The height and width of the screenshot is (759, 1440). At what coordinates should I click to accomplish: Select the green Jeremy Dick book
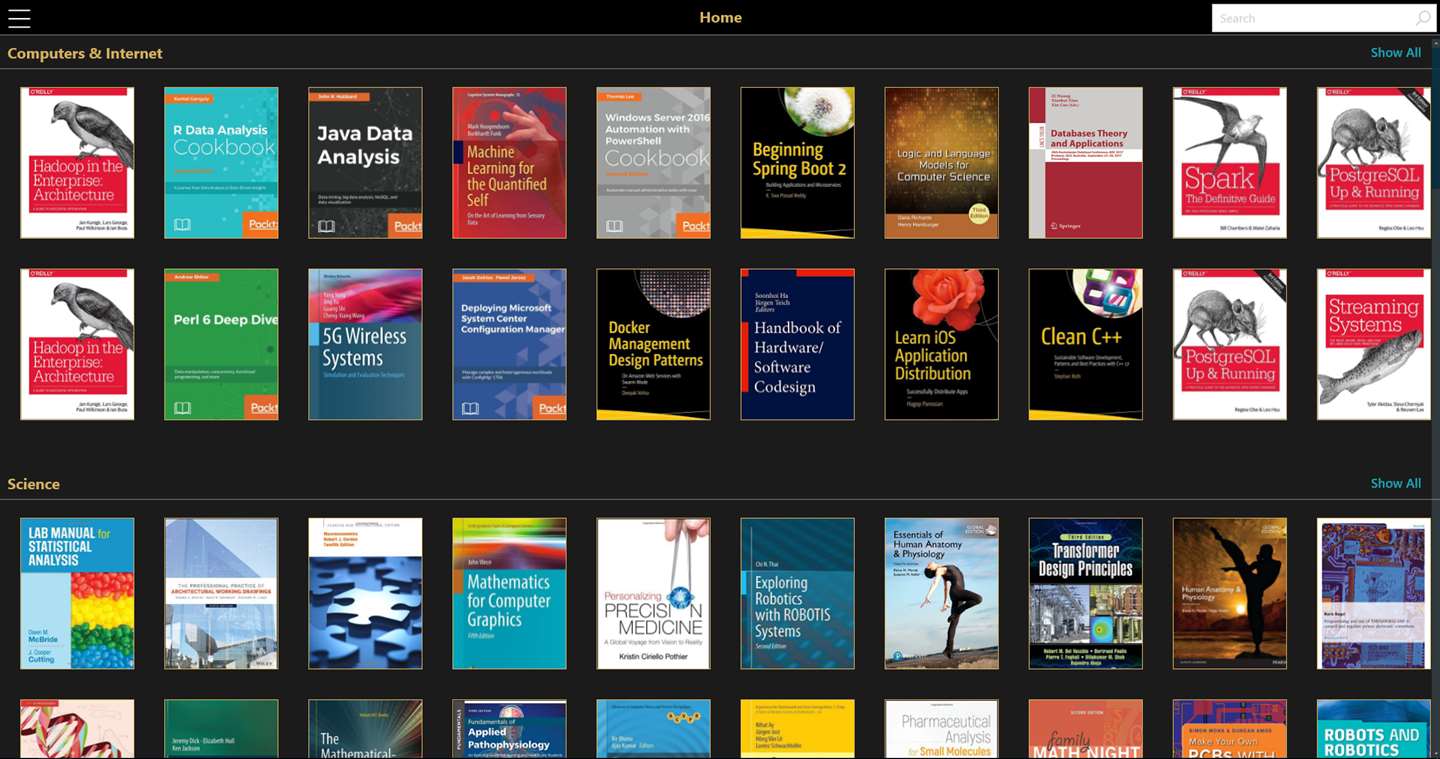coord(221,729)
